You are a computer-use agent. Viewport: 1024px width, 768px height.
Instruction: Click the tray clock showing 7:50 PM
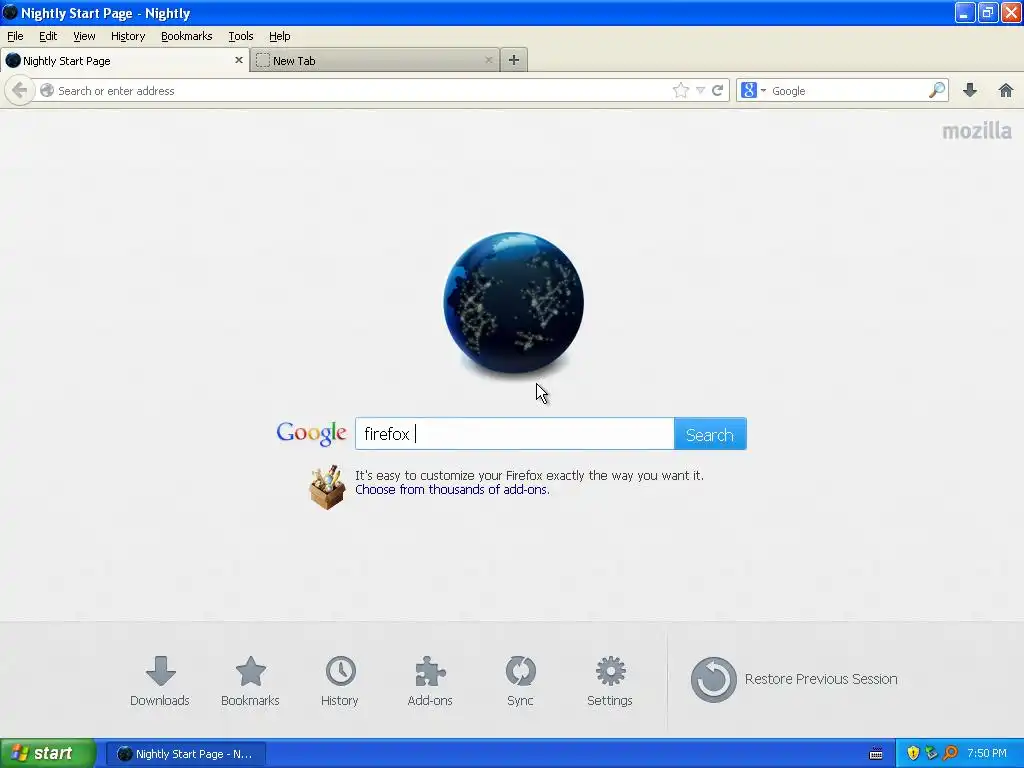(987, 753)
